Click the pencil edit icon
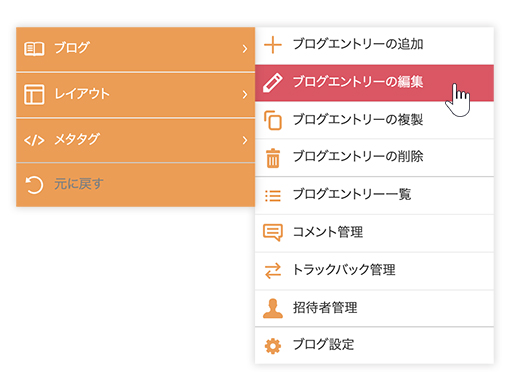The height and width of the screenshot is (382, 511). tap(273, 83)
